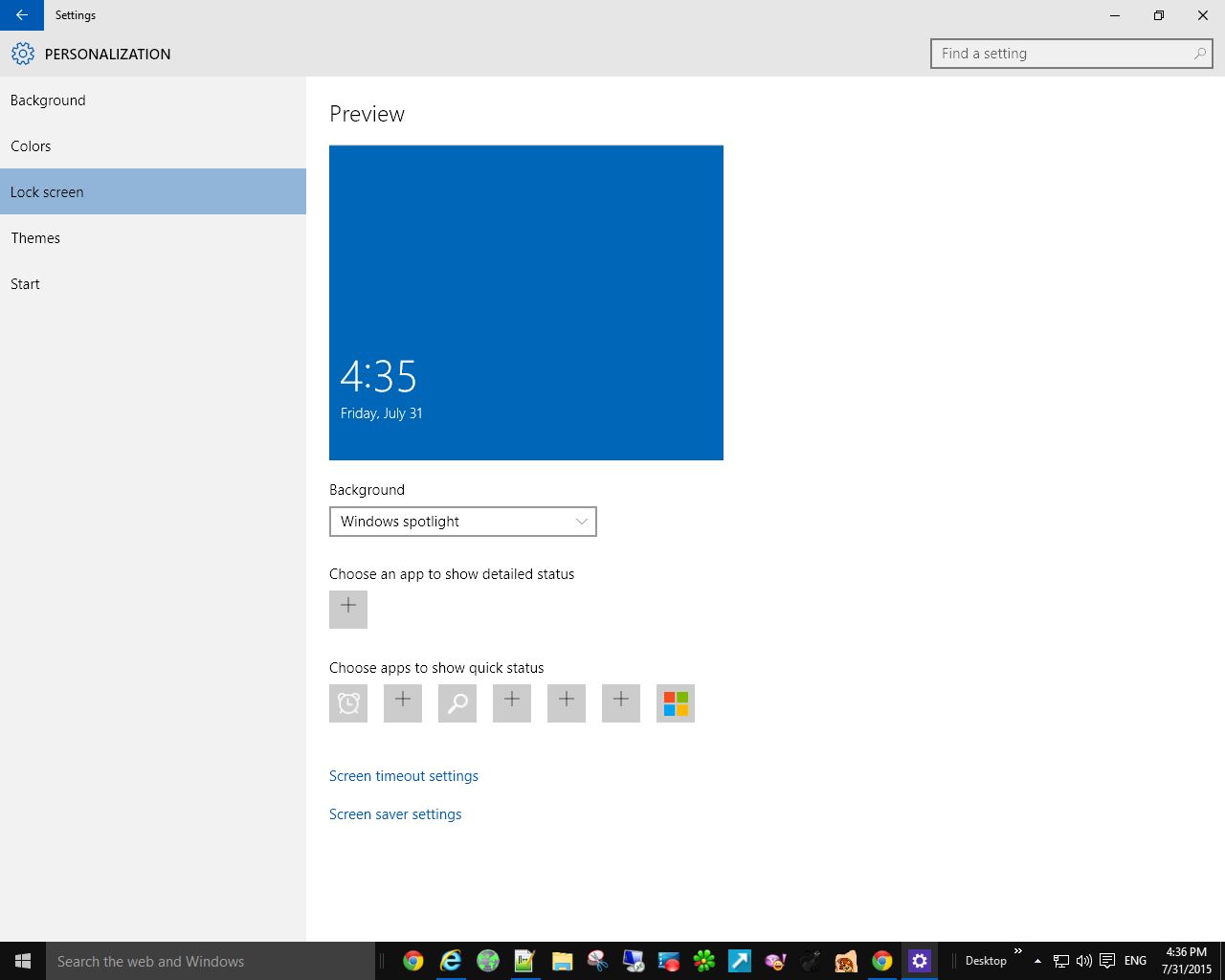Image resolution: width=1225 pixels, height=980 pixels.
Task: Click the lock screen preview image
Action: pyautogui.click(x=526, y=302)
